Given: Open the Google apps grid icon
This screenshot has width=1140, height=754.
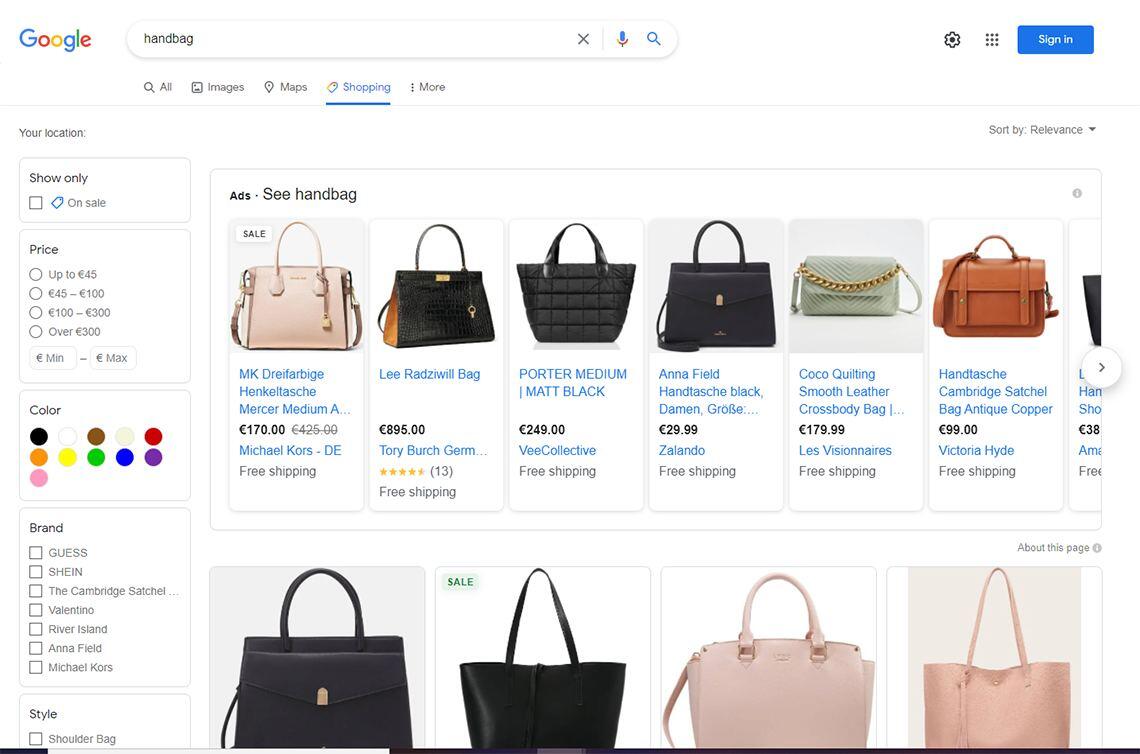Looking at the screenshot, I should pos(992,40).
